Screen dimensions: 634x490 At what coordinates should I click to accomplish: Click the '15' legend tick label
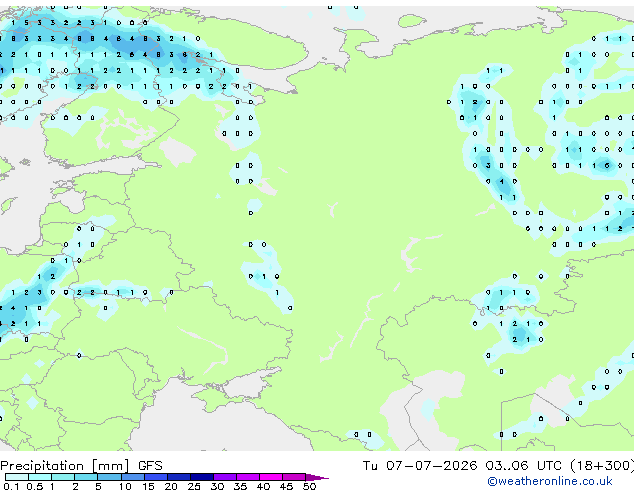pyautogui.click(x=148, y=486)
